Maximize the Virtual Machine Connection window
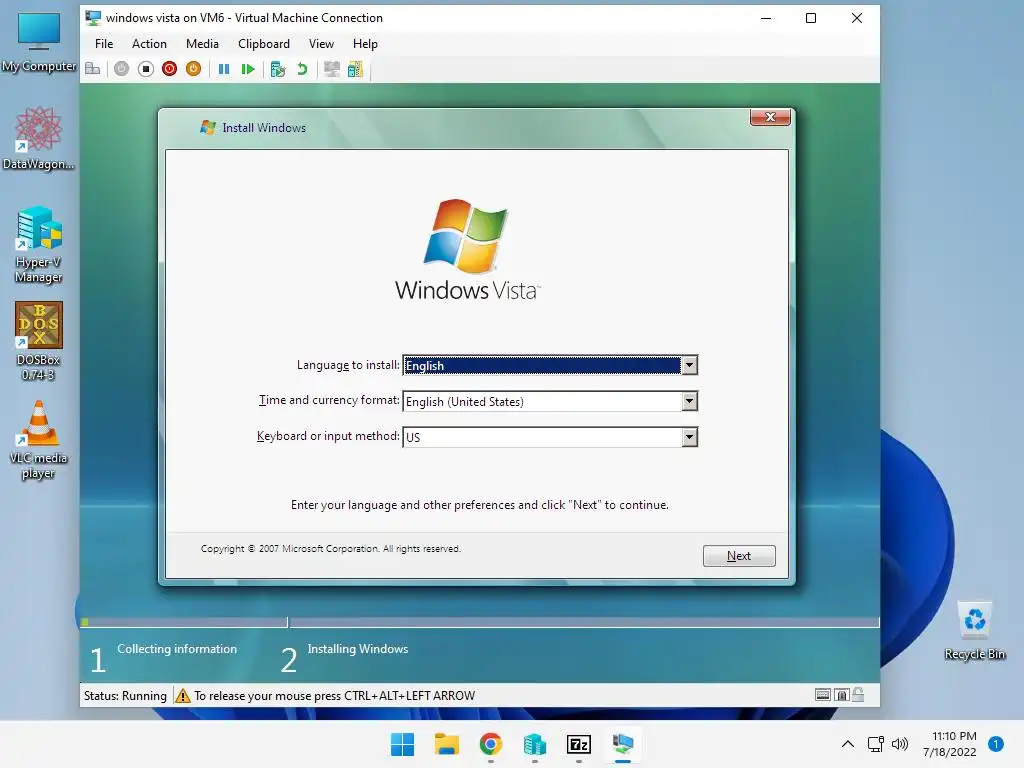1024x768 pixels. [x=810, y=18]
